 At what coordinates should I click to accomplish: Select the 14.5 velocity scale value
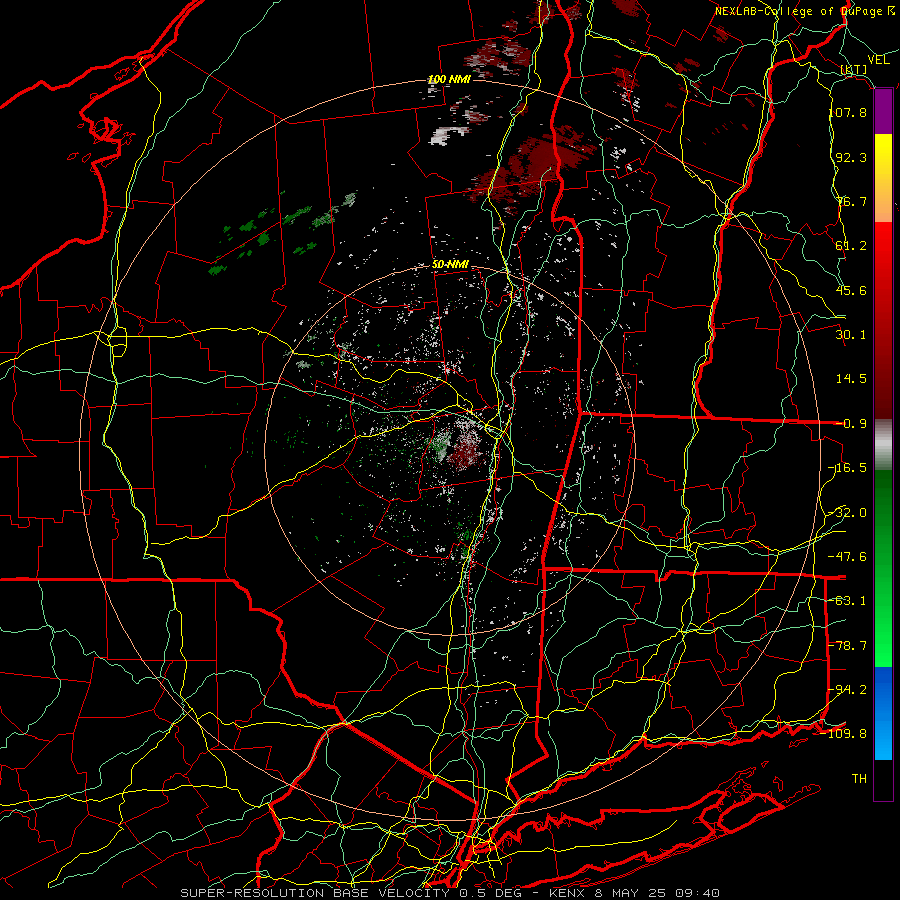[x=851, y=379]
